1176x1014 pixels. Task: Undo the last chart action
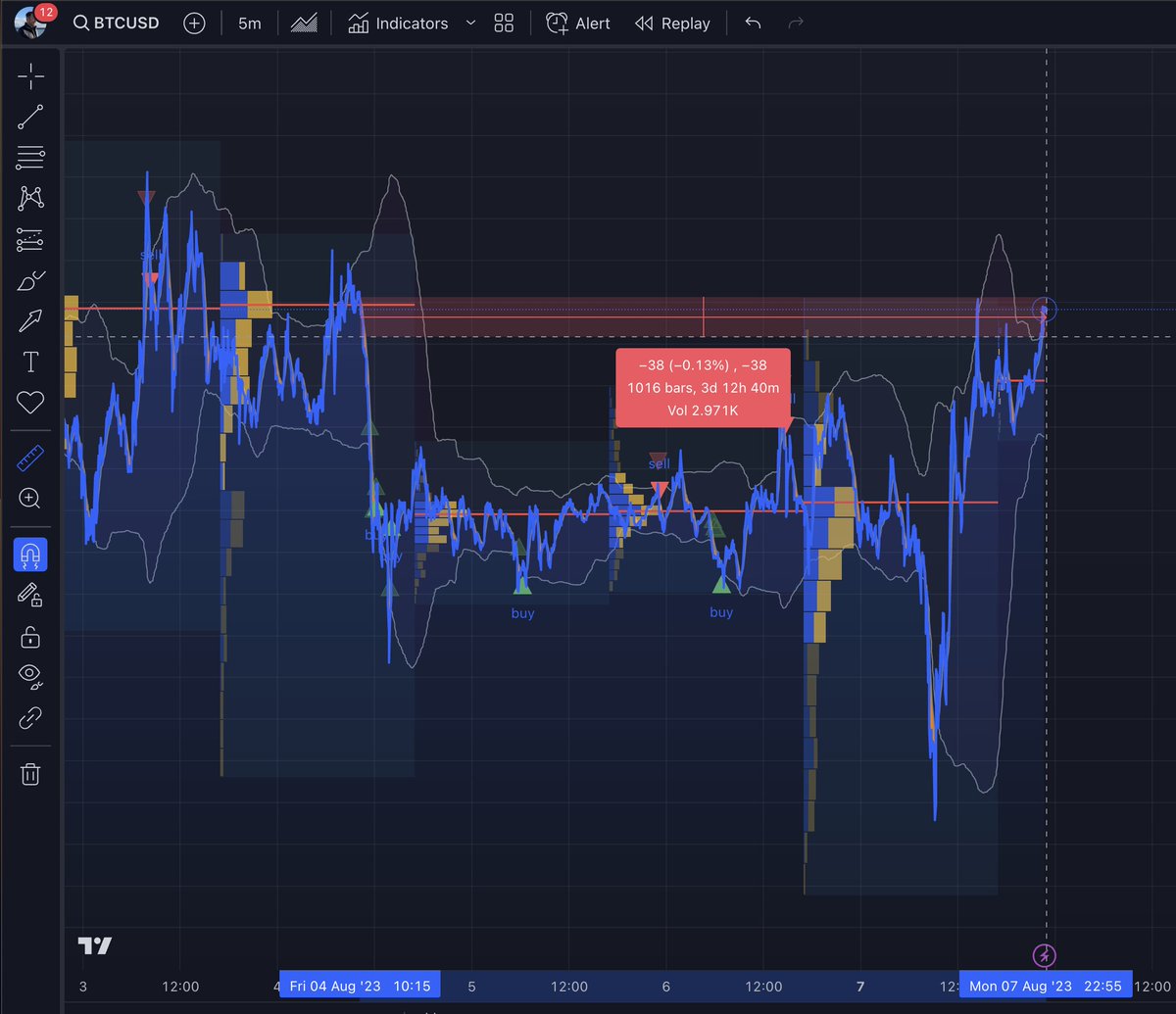click(753, 23)
